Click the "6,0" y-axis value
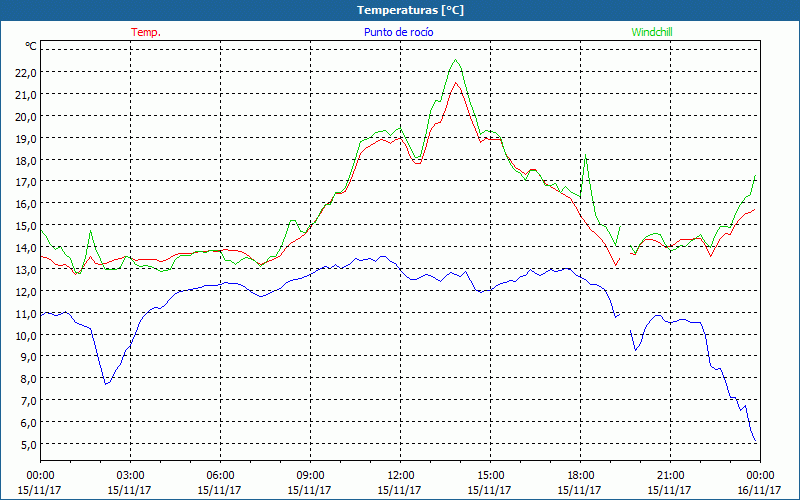This screenshot has width=800, height=500. pos(28,423)
